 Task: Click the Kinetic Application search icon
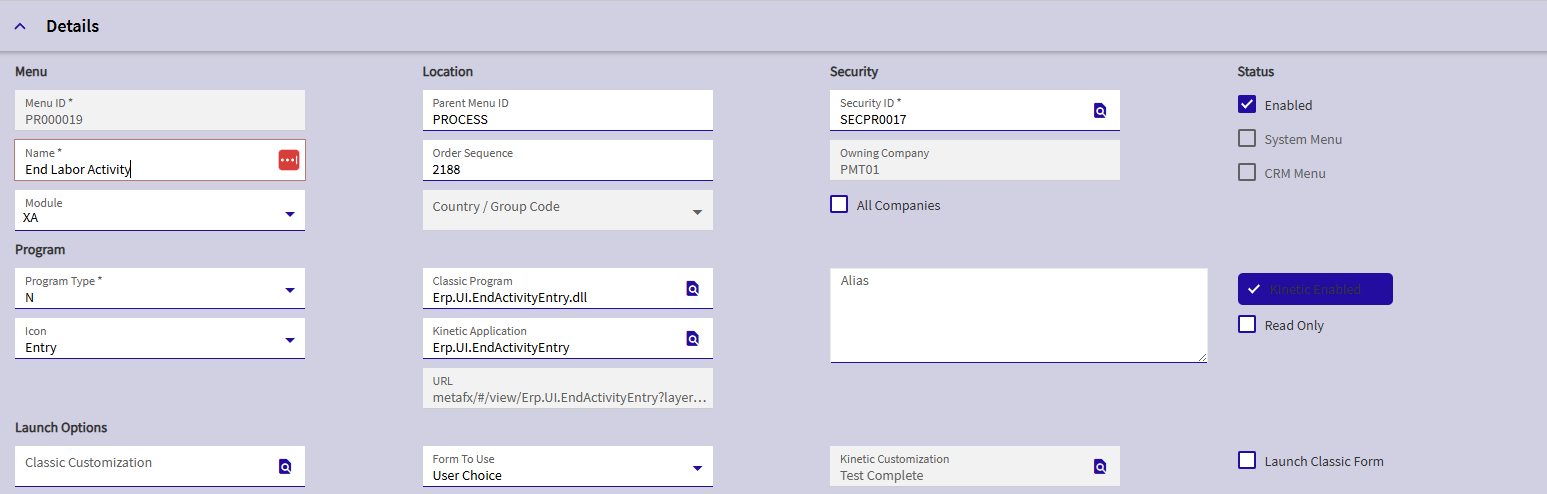click(x=692, y=339)
